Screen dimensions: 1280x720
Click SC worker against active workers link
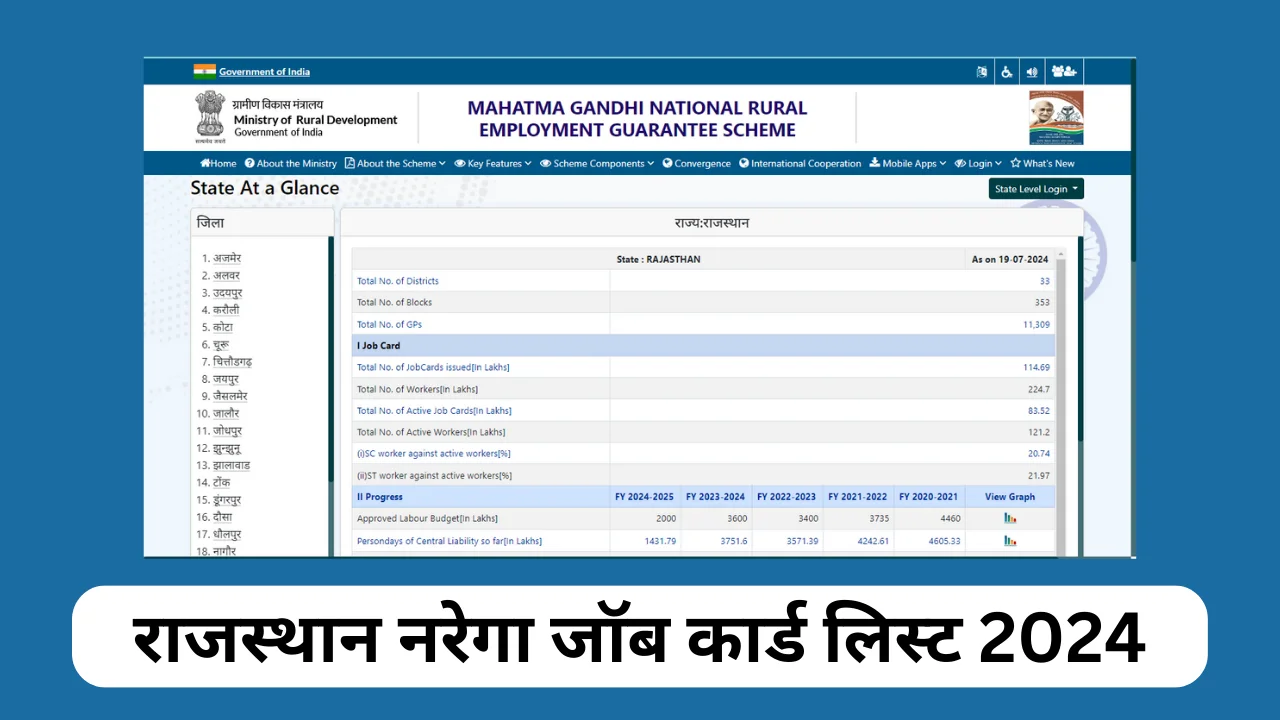coord(434,454)
